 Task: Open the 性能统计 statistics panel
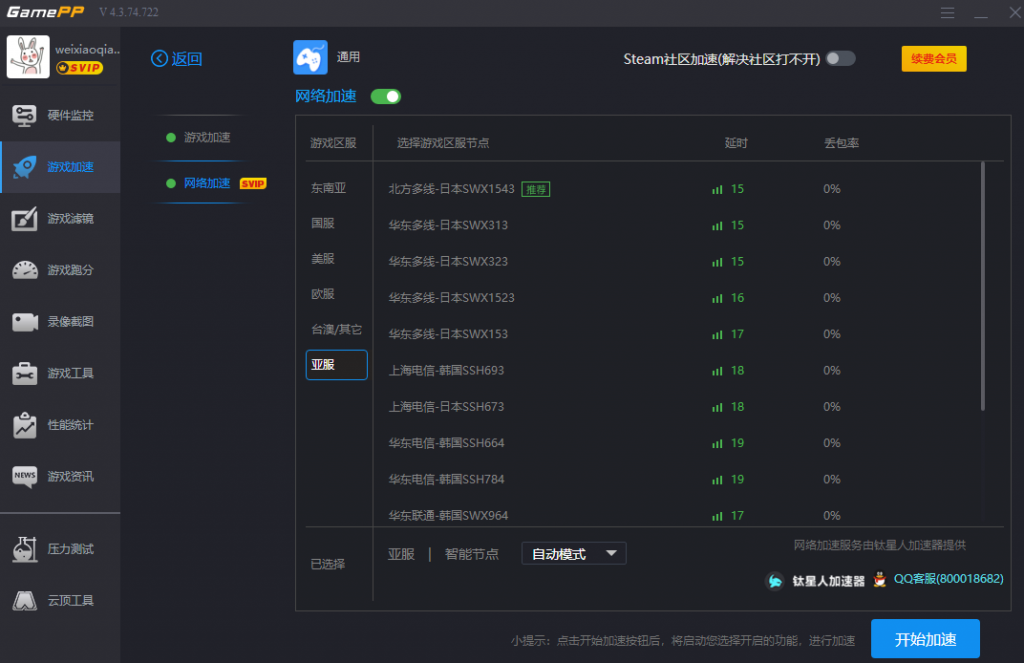60,427
